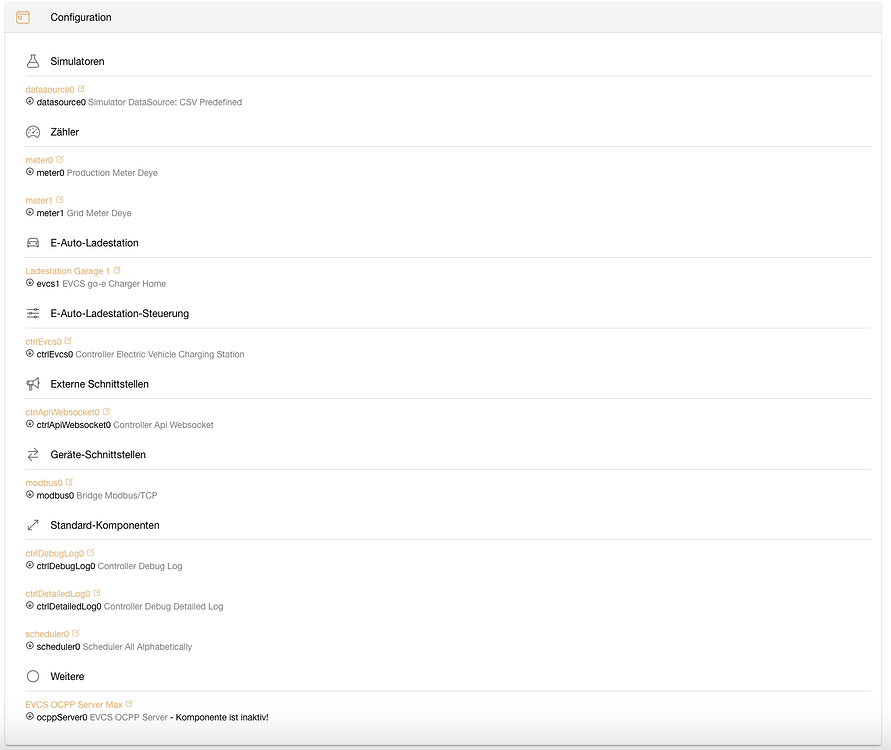Click the edit icon next to modbus0
Image resolution: width=891 pixels, height=750 pixels.
point(69,482)
